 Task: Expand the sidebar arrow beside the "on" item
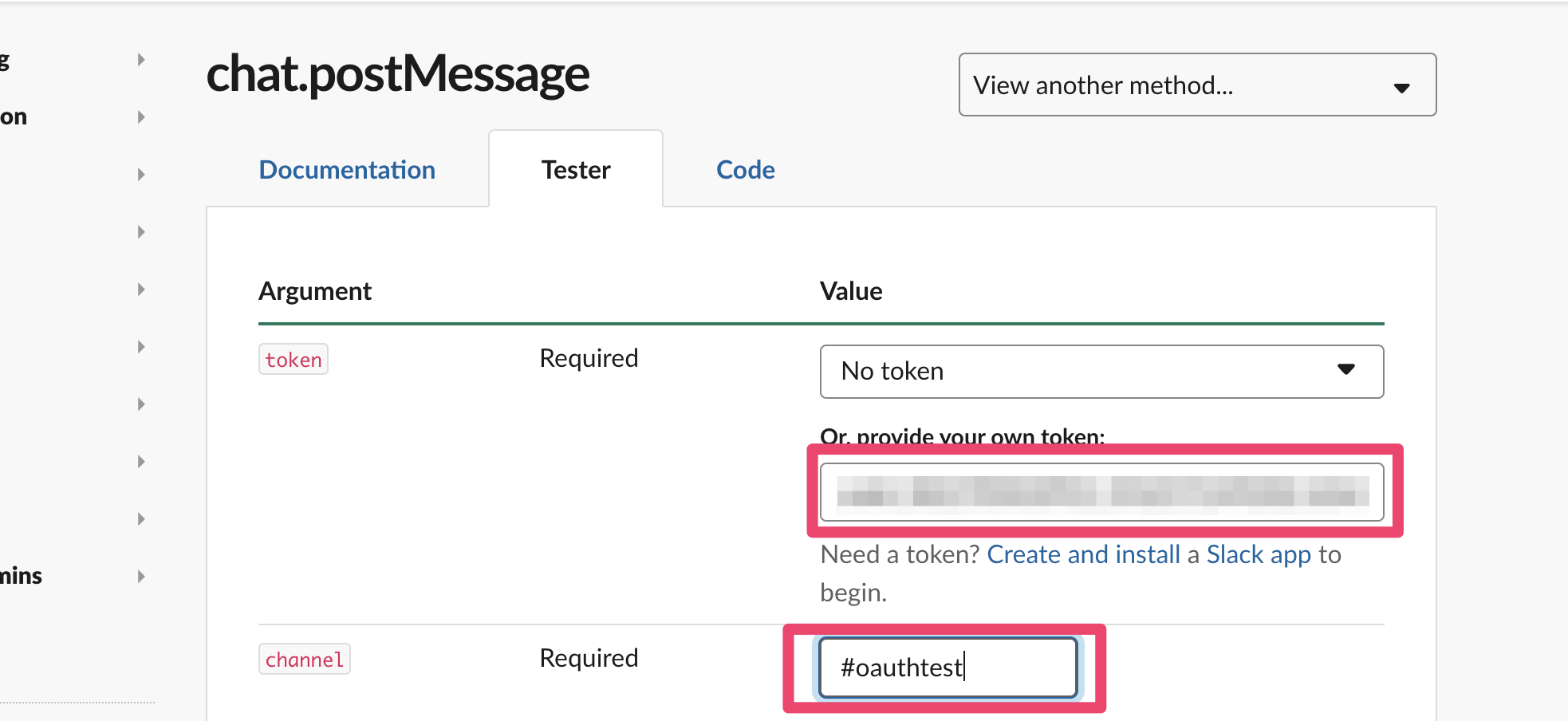point(141,117)
